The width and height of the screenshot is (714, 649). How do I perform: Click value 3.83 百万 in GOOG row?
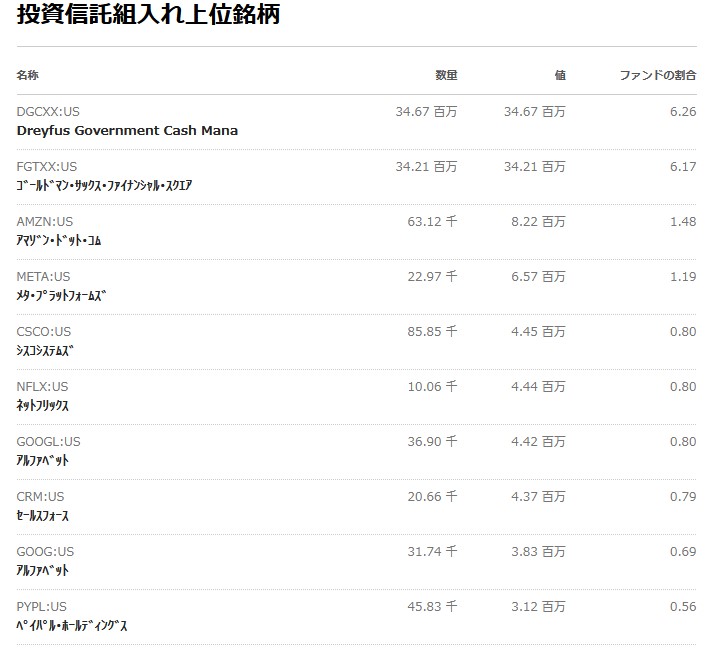click(538, 552)
